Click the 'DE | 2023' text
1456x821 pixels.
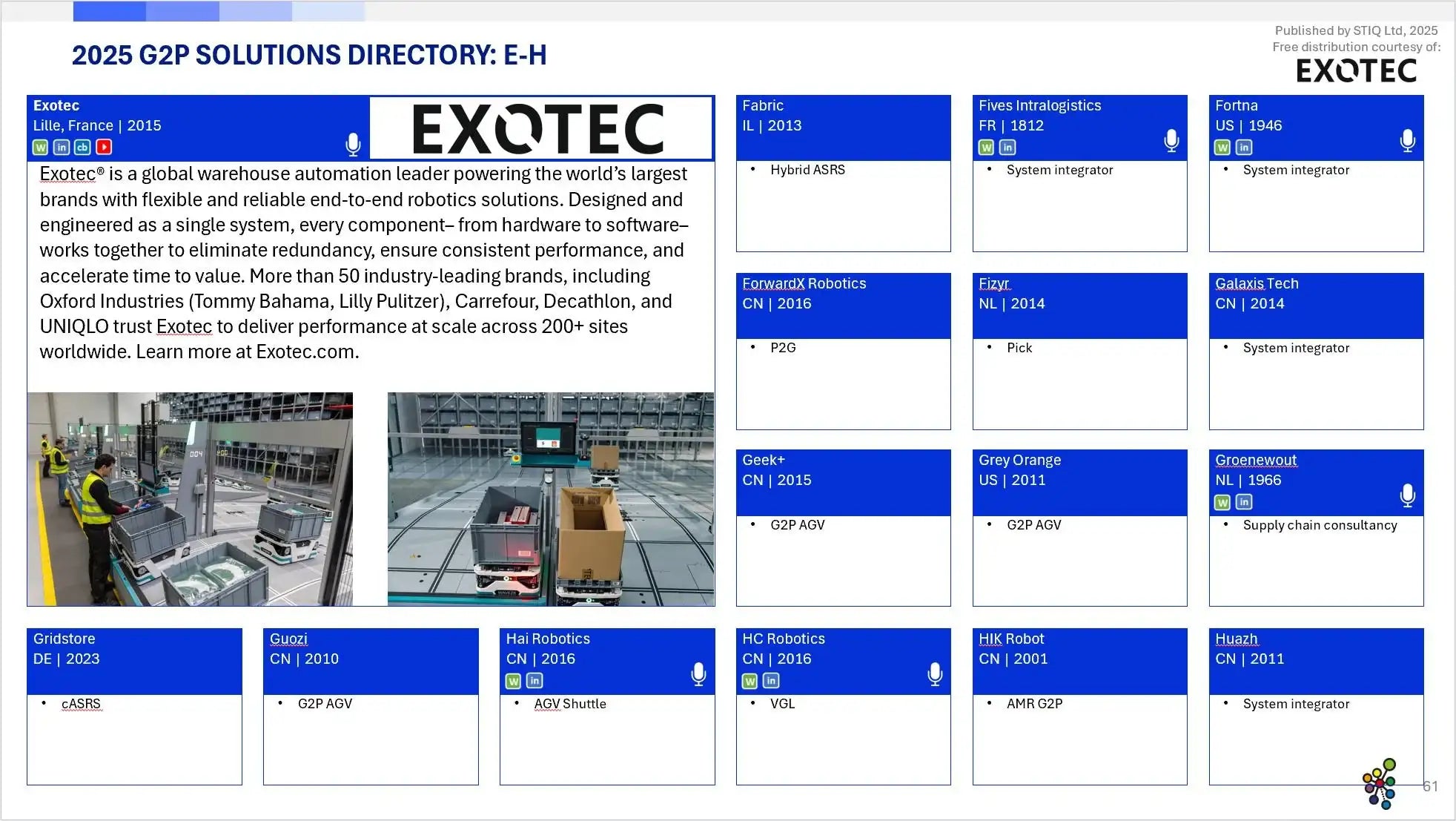66,659
